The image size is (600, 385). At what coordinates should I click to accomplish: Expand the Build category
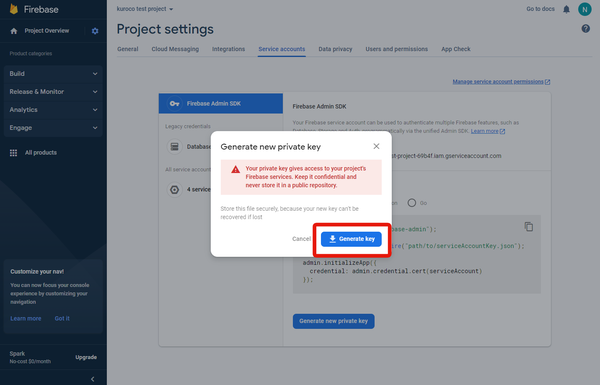click(x=53, y=73)
